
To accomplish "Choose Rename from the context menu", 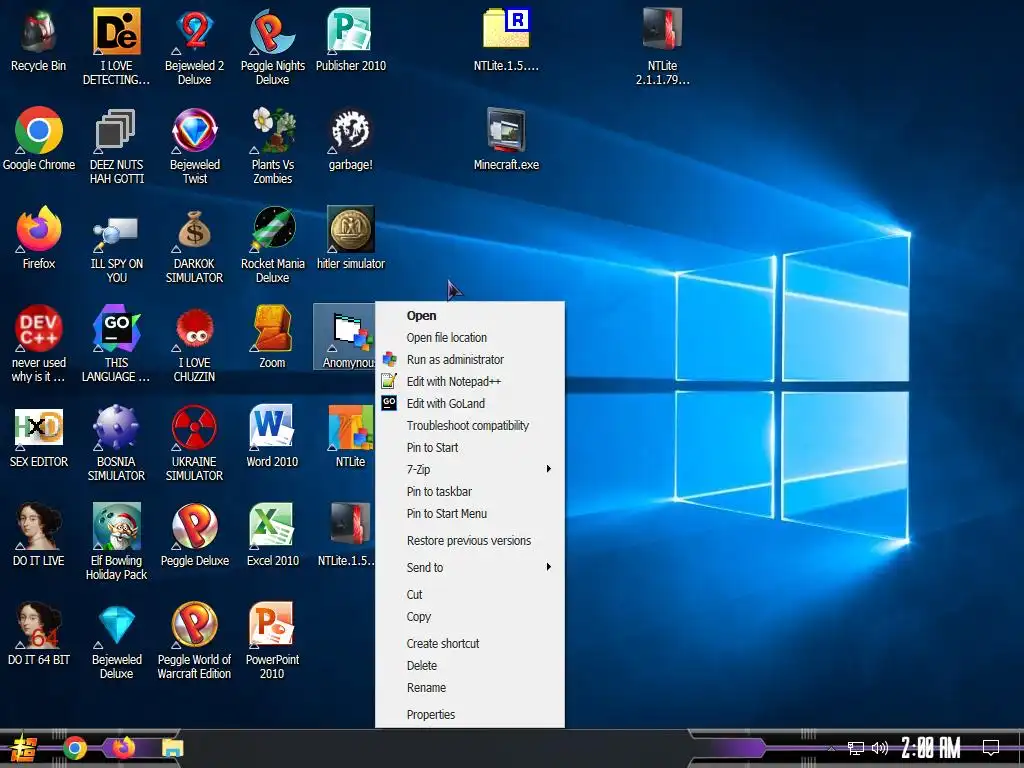I will click(470, 688).
